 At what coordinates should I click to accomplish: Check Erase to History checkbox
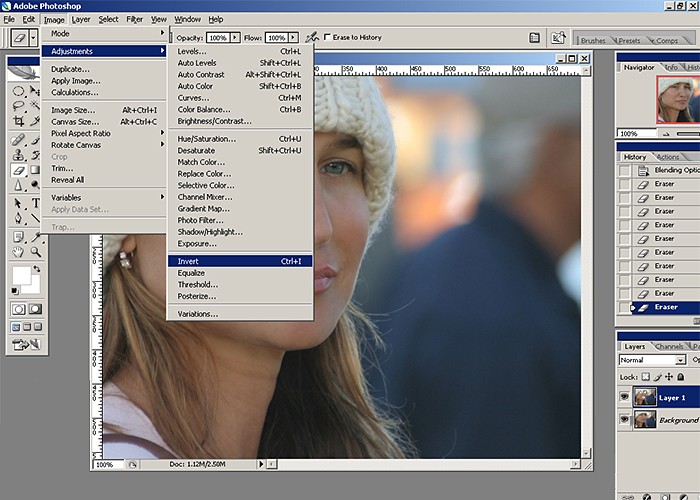(x=327, y=37)
